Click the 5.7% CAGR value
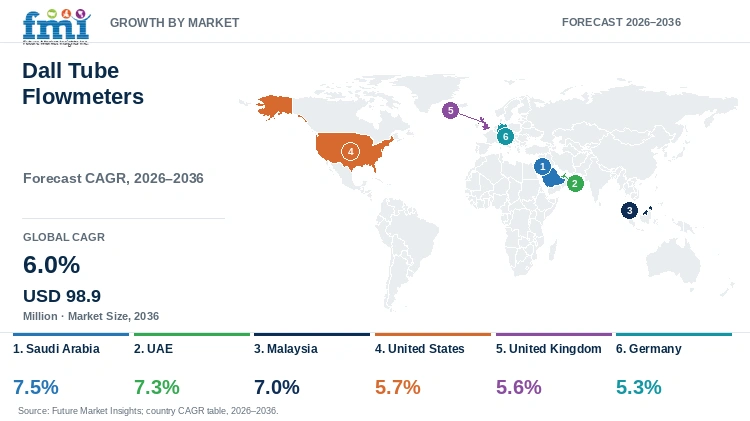Screen dimensions: 750x421 [398, 387]
